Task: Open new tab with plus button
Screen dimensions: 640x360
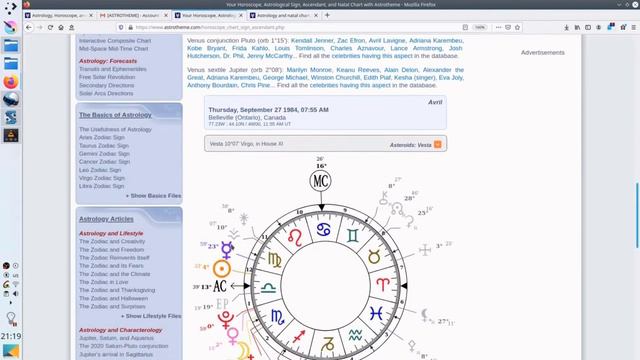Action: [327, 15]
